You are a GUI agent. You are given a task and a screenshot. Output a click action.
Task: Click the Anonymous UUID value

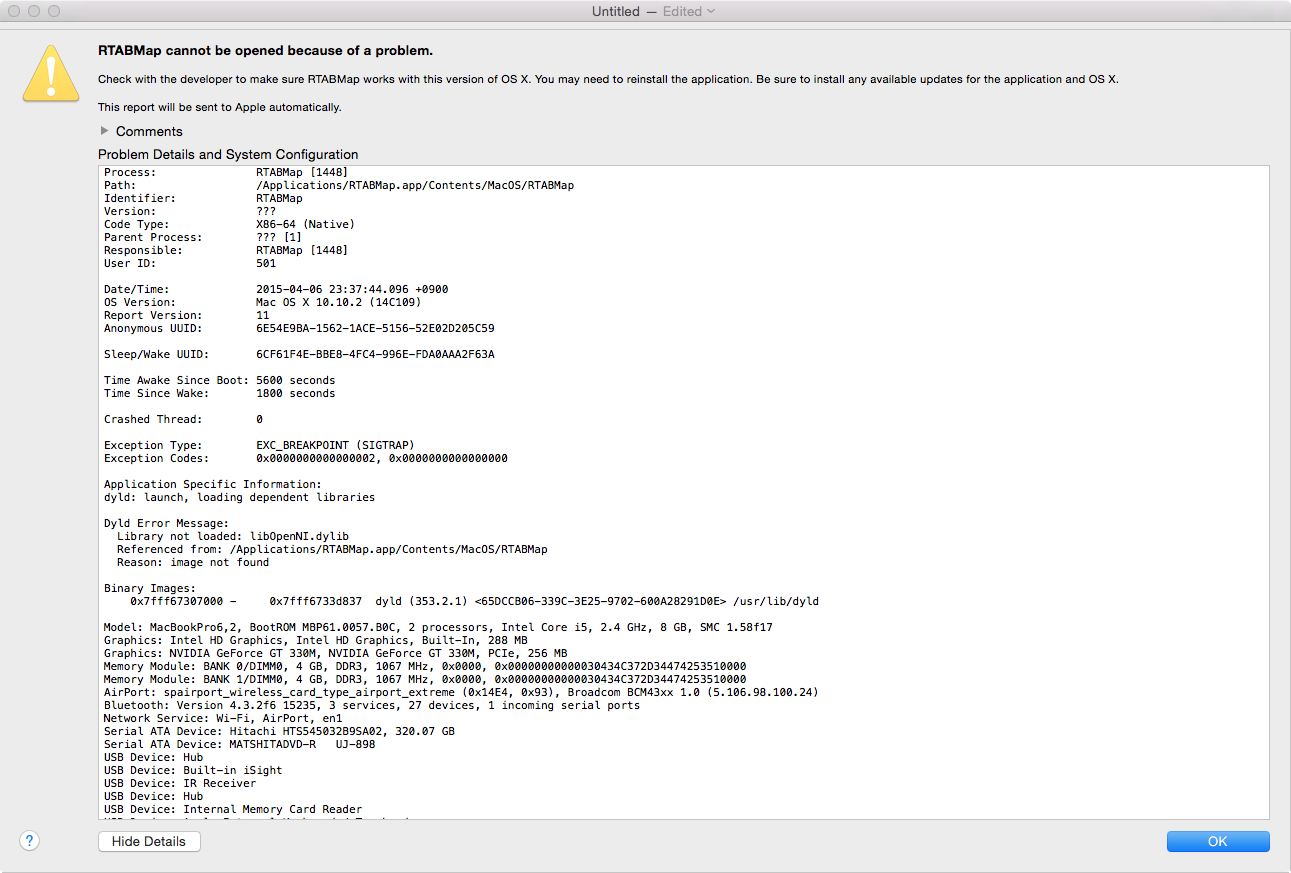click(x=375, y=328)
